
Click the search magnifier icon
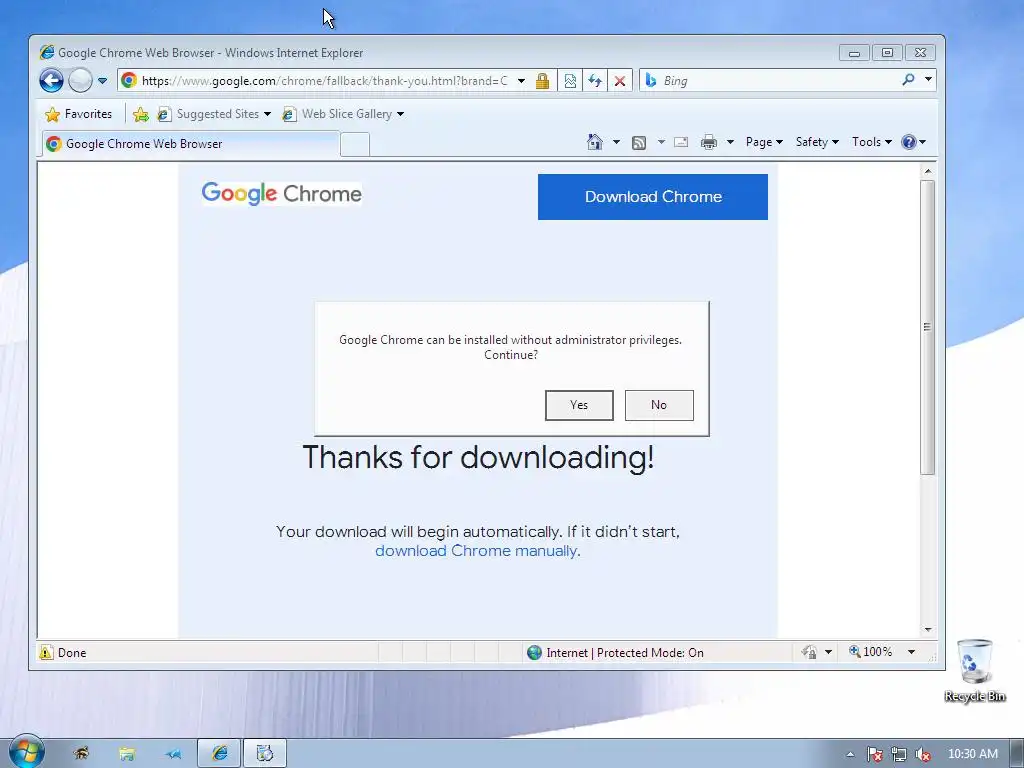(908, 80)
